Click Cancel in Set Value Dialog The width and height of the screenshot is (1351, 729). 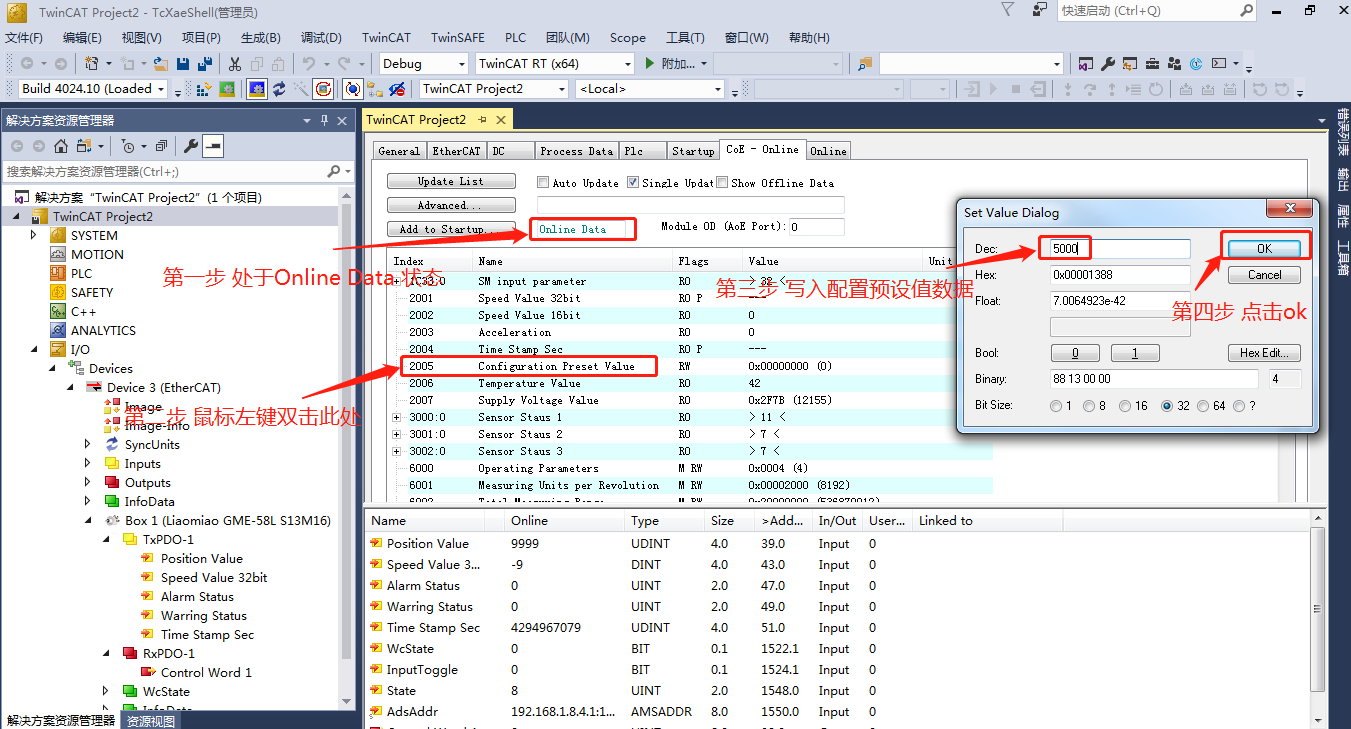click(1264, 274)
